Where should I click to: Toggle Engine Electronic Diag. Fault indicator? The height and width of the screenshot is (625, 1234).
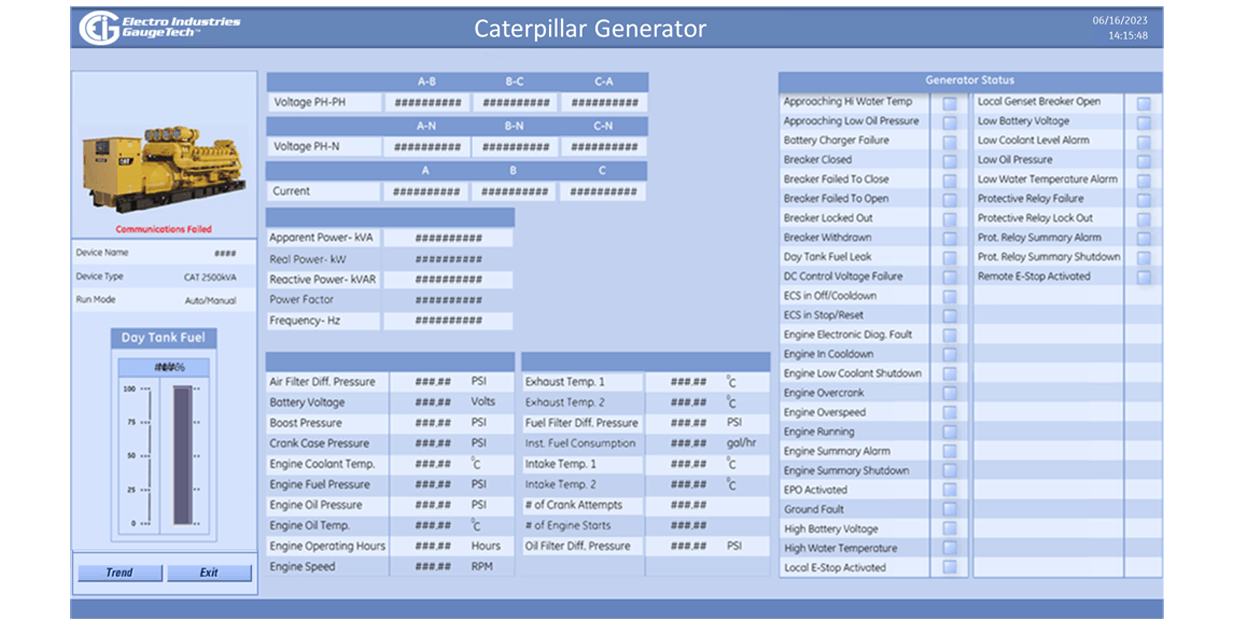(949, 335)
